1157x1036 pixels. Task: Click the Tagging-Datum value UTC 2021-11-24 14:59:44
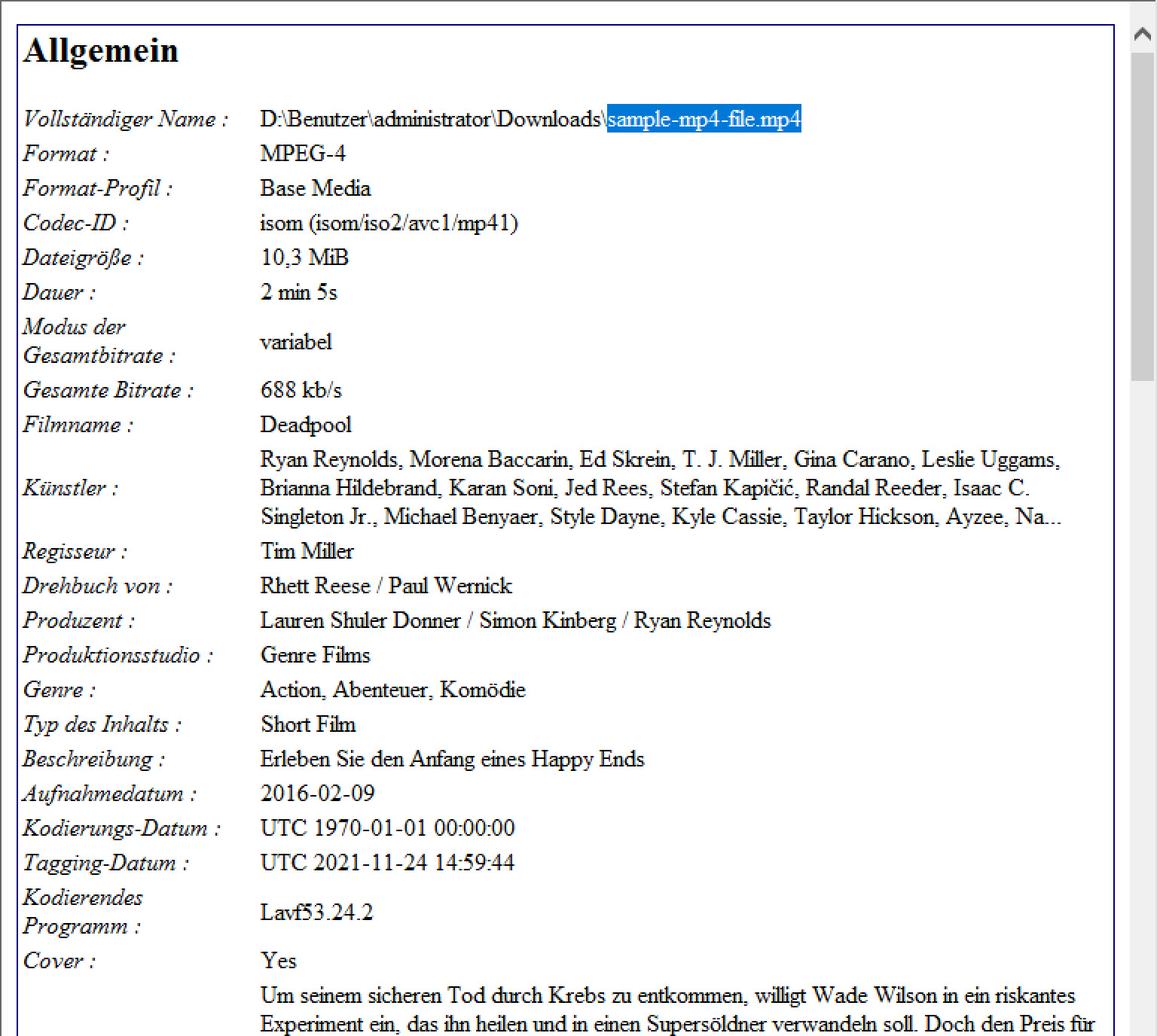pos(388,863)
